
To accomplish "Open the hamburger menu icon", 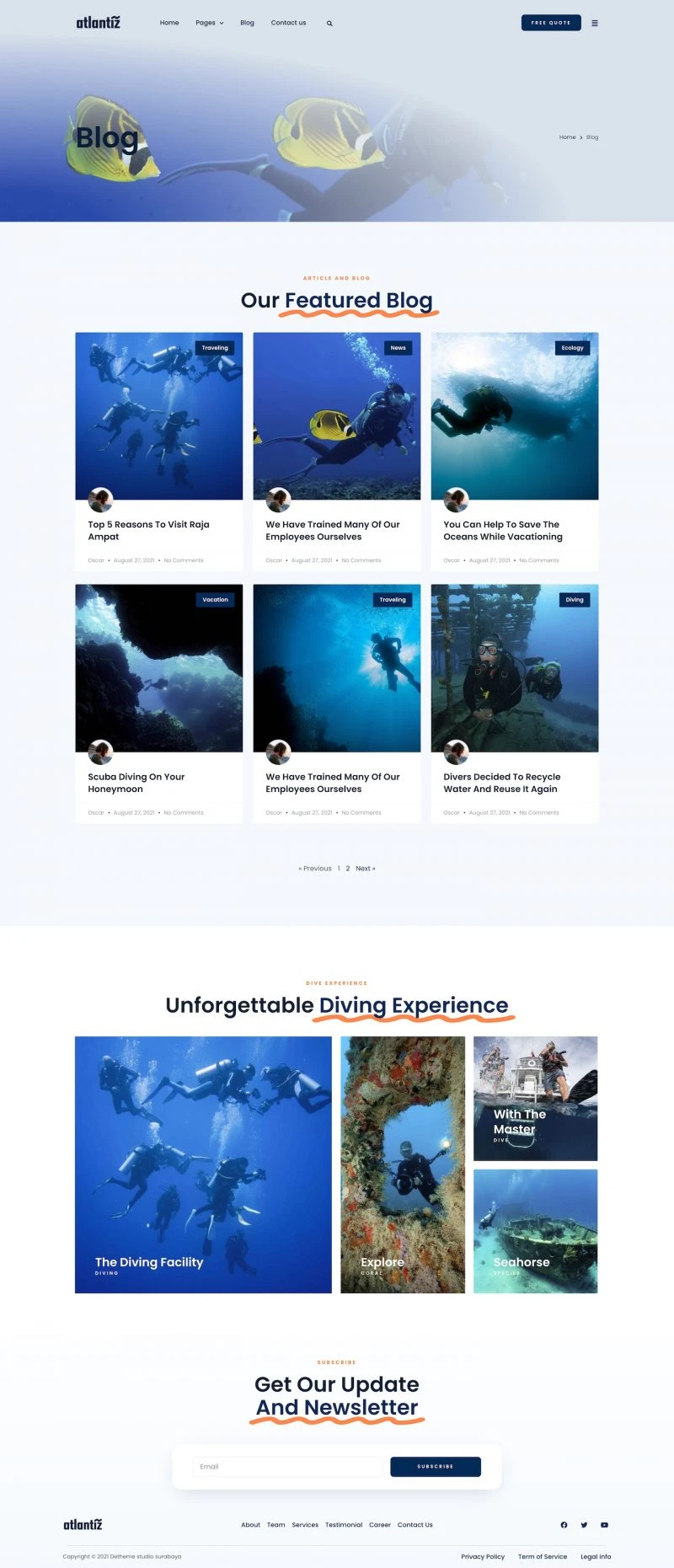I will pyautogui.click(x=595, y=23).
